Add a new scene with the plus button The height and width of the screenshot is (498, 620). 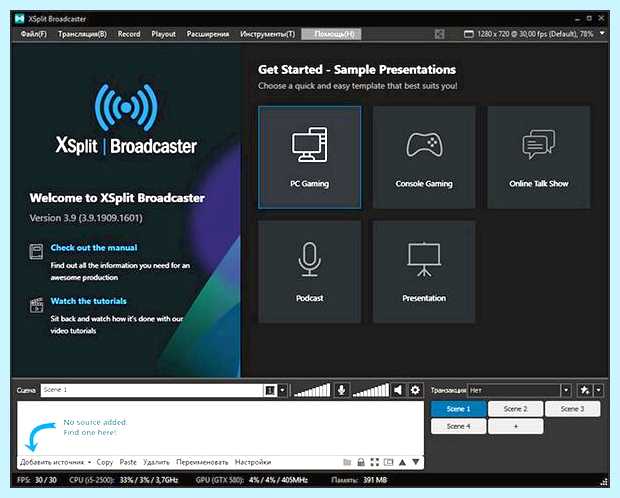[x=515, y=426]
